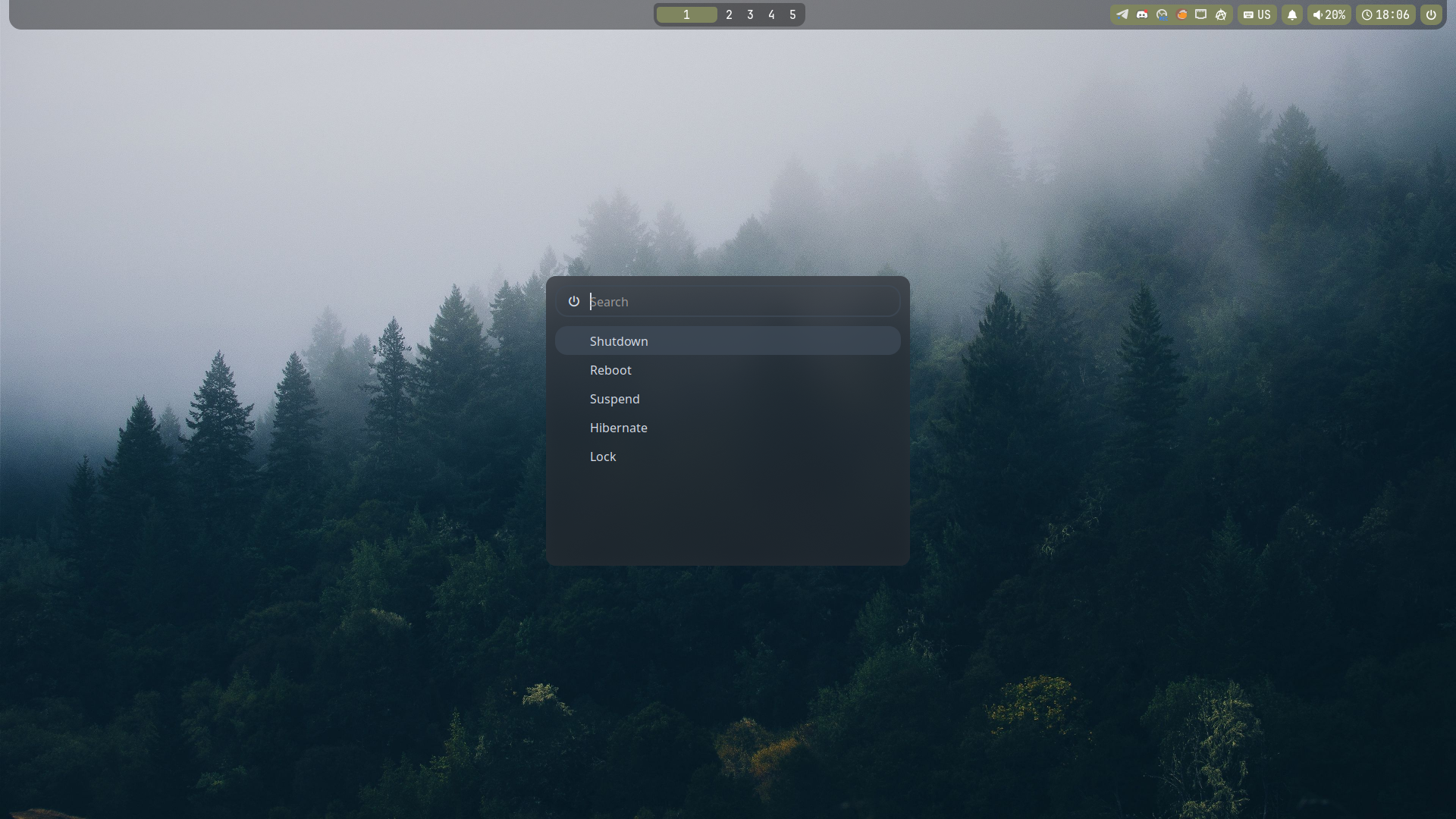Open Telegram from the system tray
Image resolution: width=1456 pixels, height=819 pixels.
[x=1122, y=14]
